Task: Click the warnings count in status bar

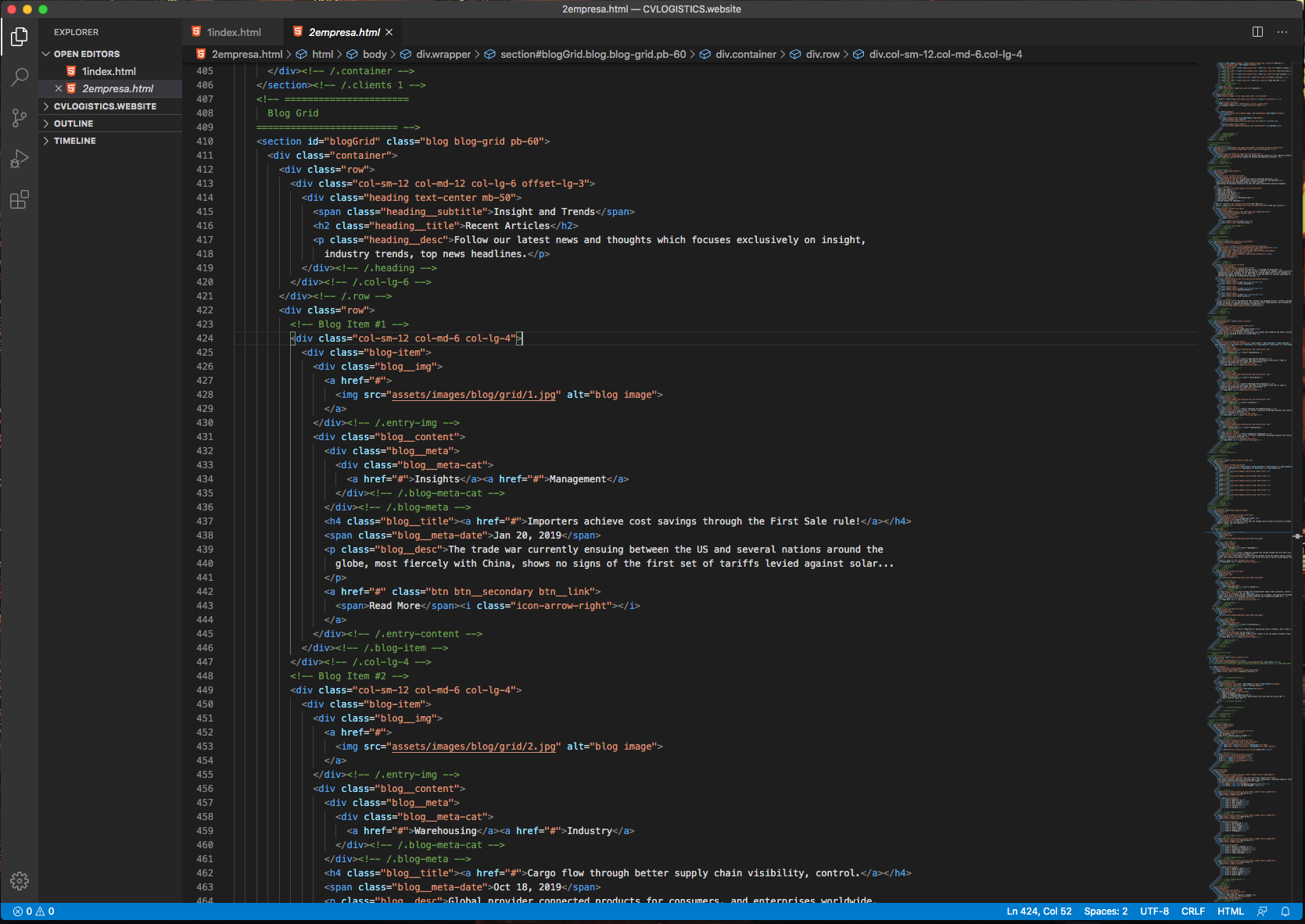Action: 45,911
